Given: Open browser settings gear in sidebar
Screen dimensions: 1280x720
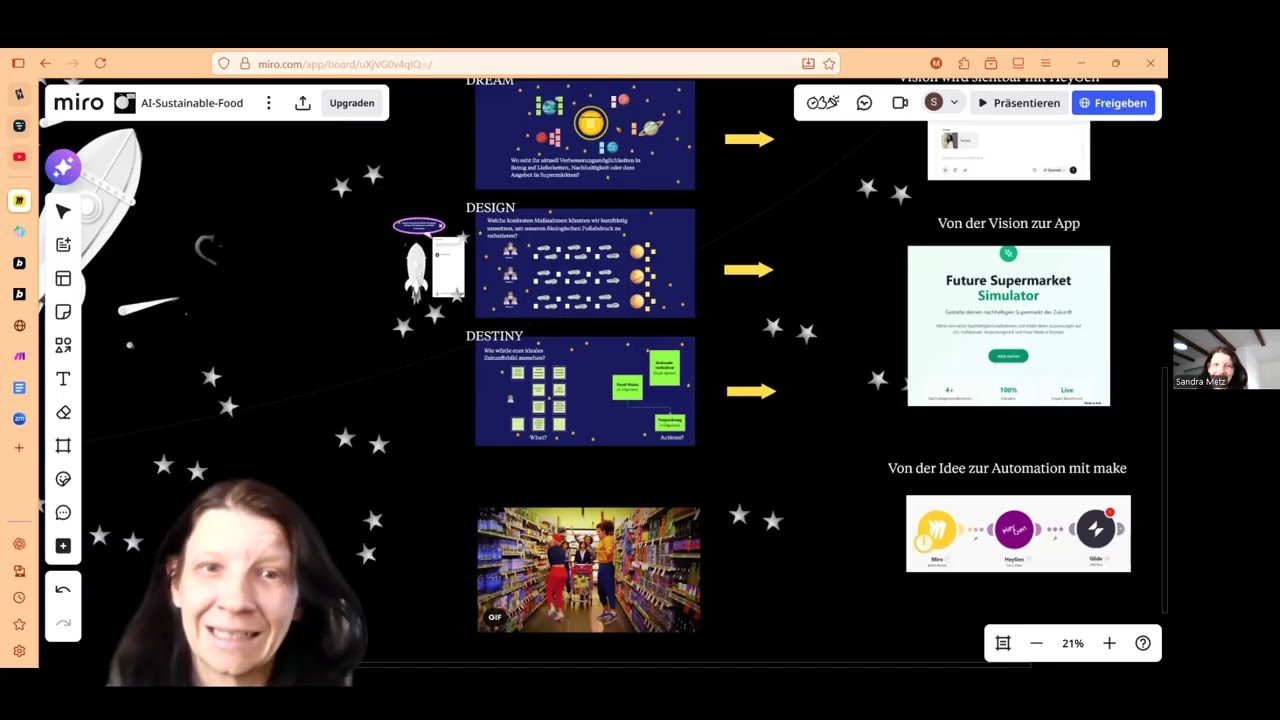Looking at the screenshot, I should (19, 651).
